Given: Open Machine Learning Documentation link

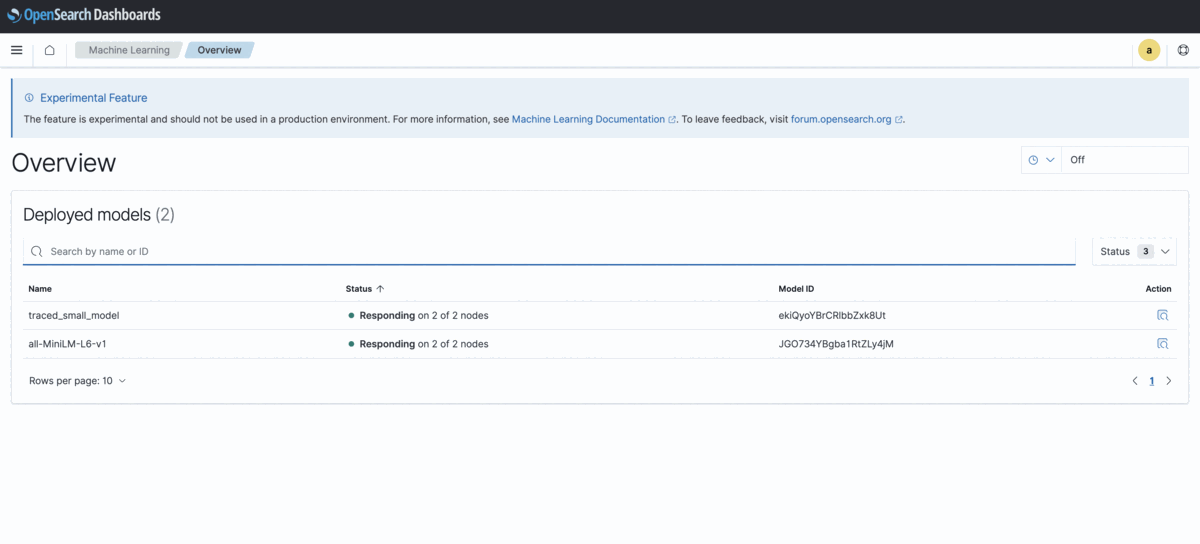Looking at the screenshot, I should [595, 119].
